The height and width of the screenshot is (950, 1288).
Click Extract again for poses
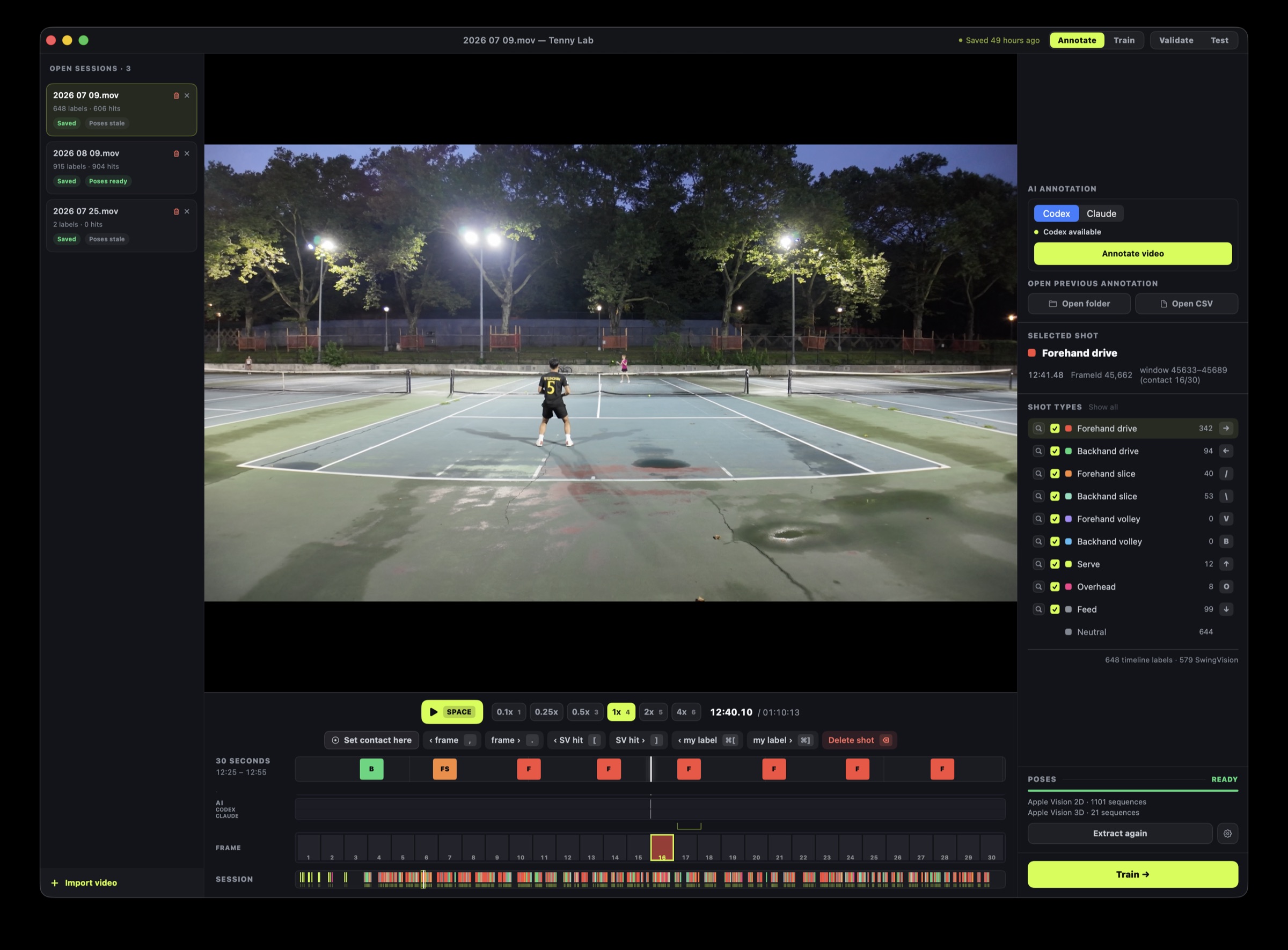[1119, 833]
